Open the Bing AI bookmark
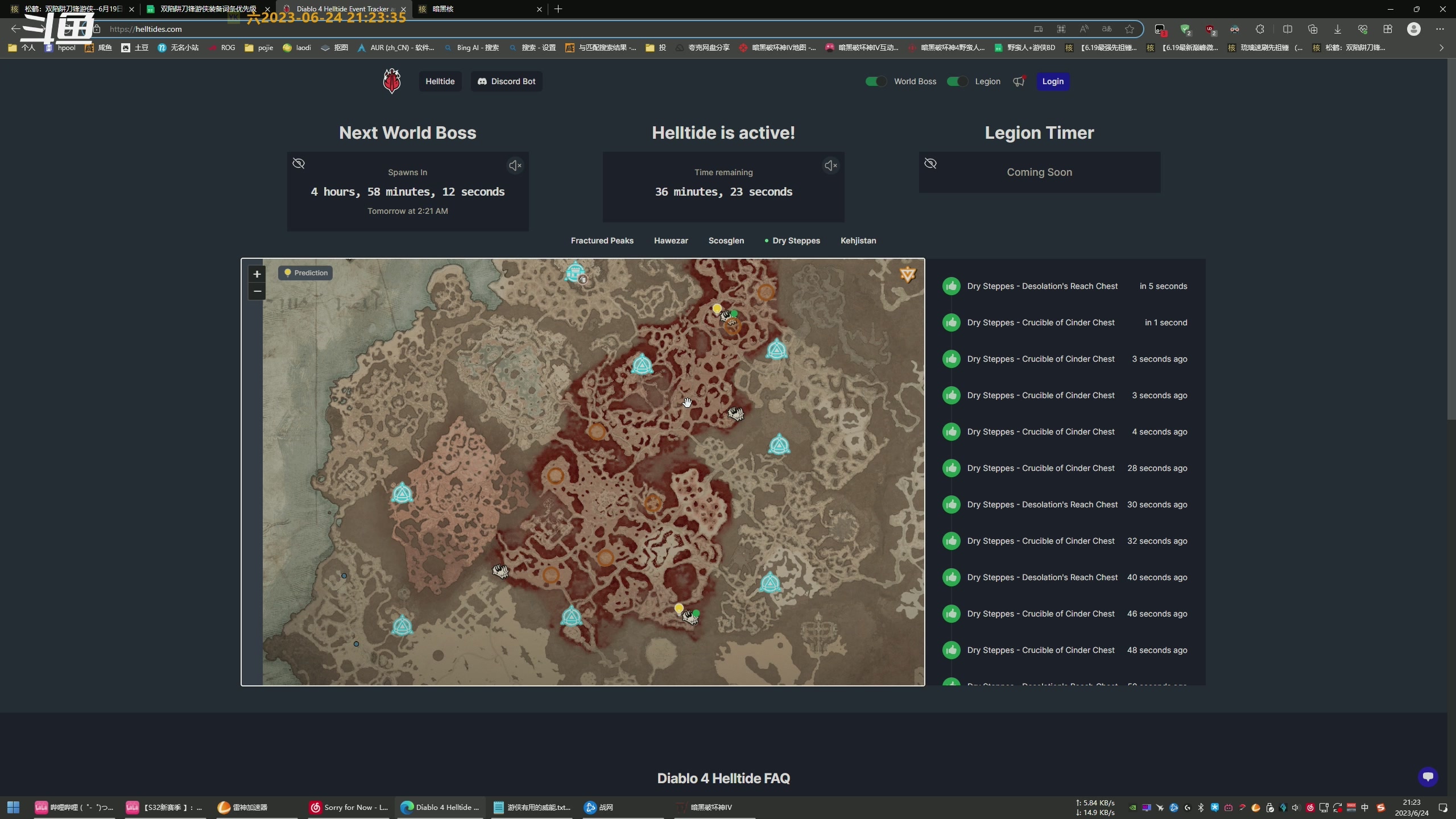 472,48
